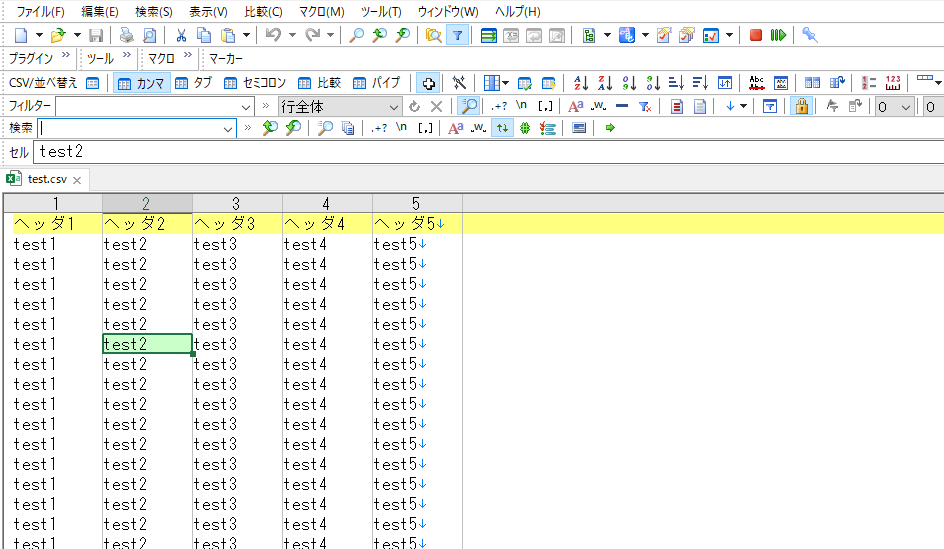Toggle escape sequence \n in search bar

(x=402, y=128)
